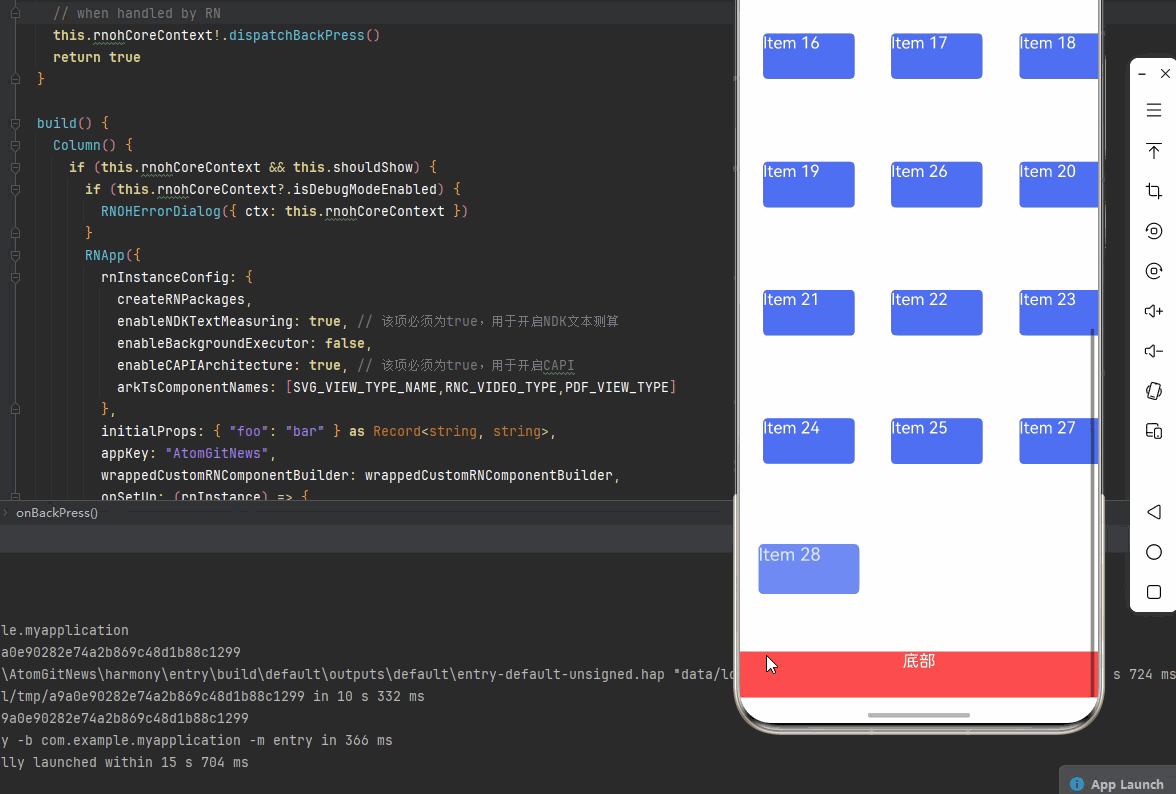This screenshot has width=1176, height=794.
Task: Click RNC_VIDEO_TYPE in the array
Action: 501,388
